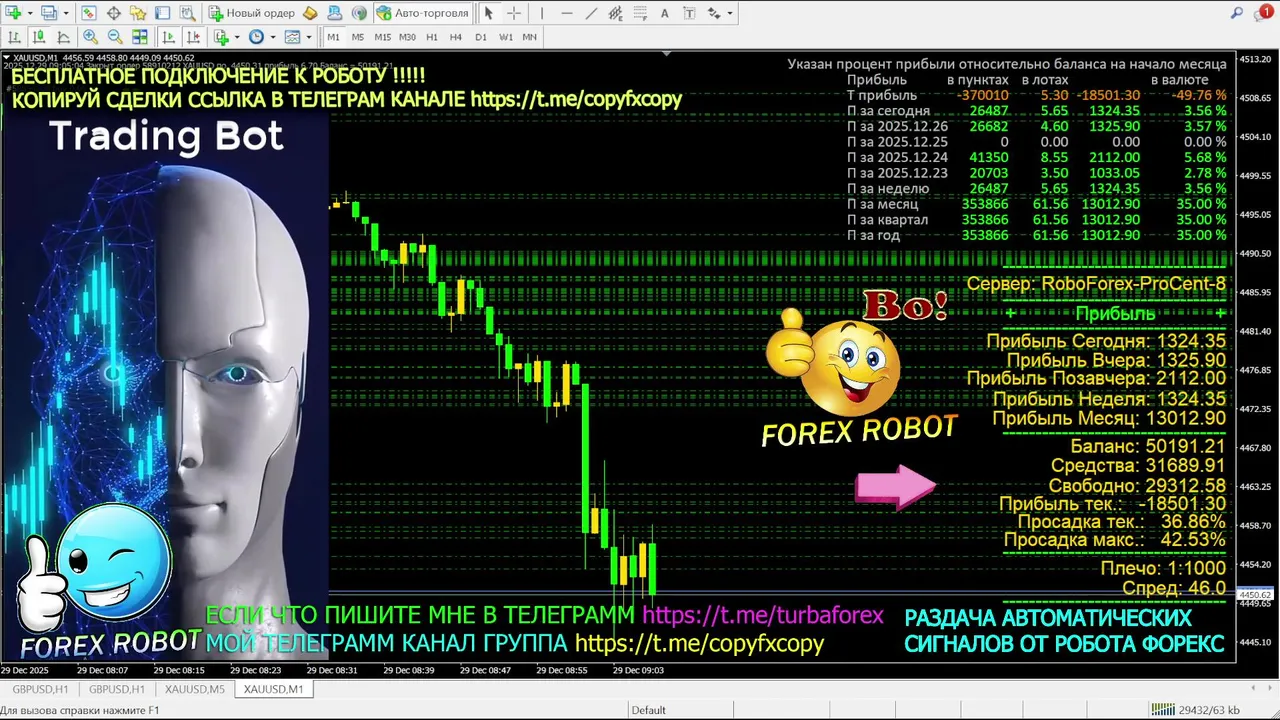Switch chart to candlesticks mode
Screen dimensions: 1280x720
(39, 37)
